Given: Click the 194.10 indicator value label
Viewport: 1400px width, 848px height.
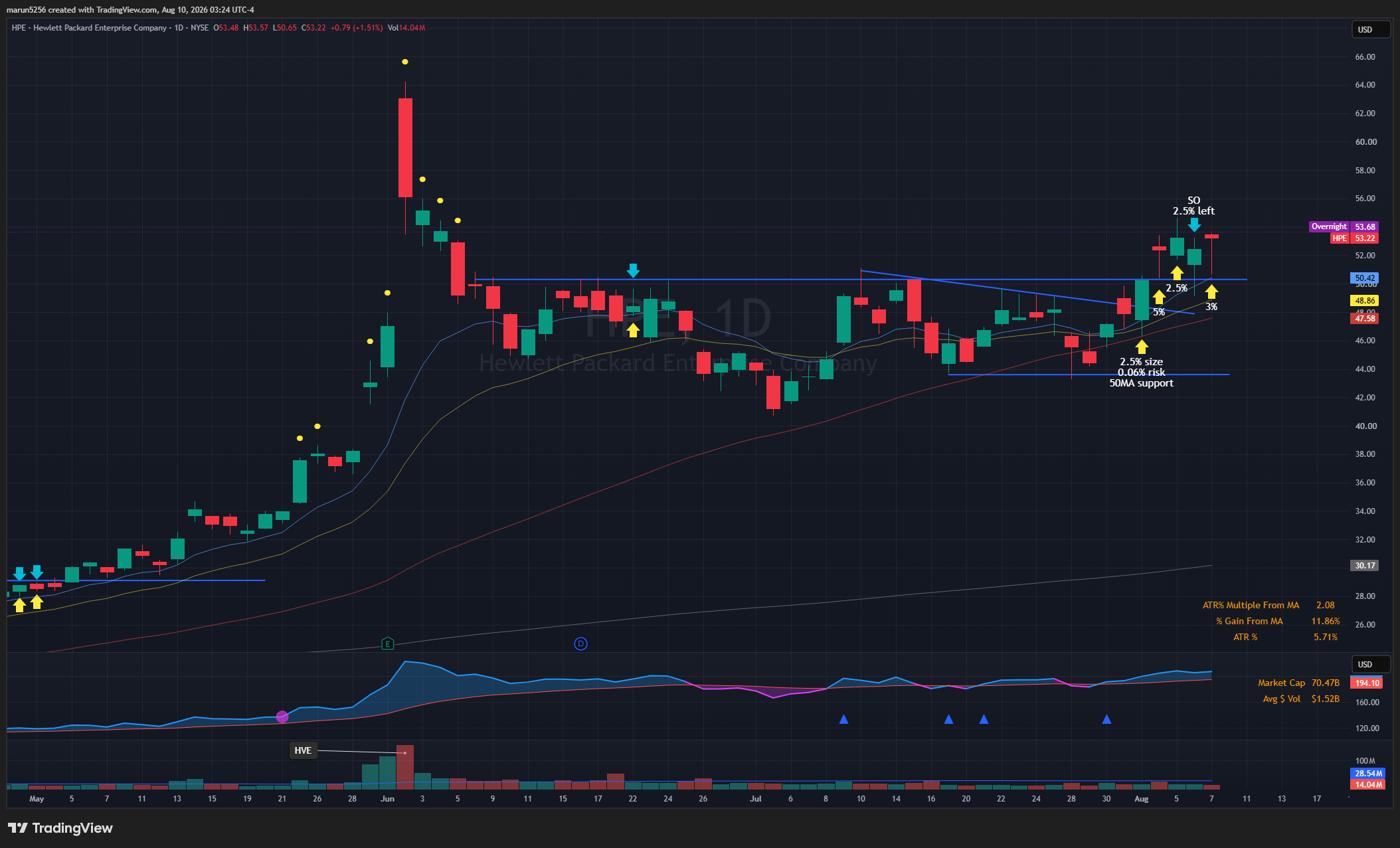Looking at the screenshot, I should (x=1367, y=683).
